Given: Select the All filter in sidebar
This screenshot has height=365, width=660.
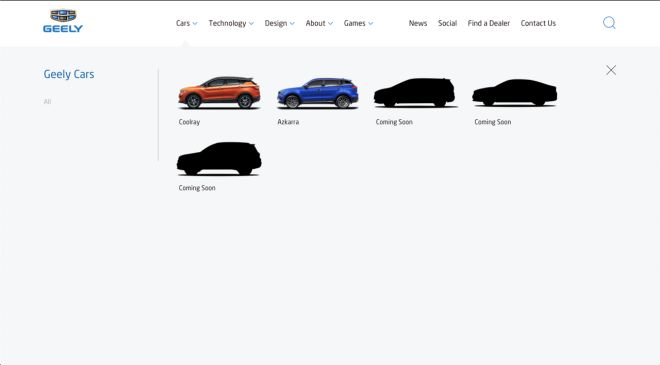Looking at the screenshot, I should (47, 101).
